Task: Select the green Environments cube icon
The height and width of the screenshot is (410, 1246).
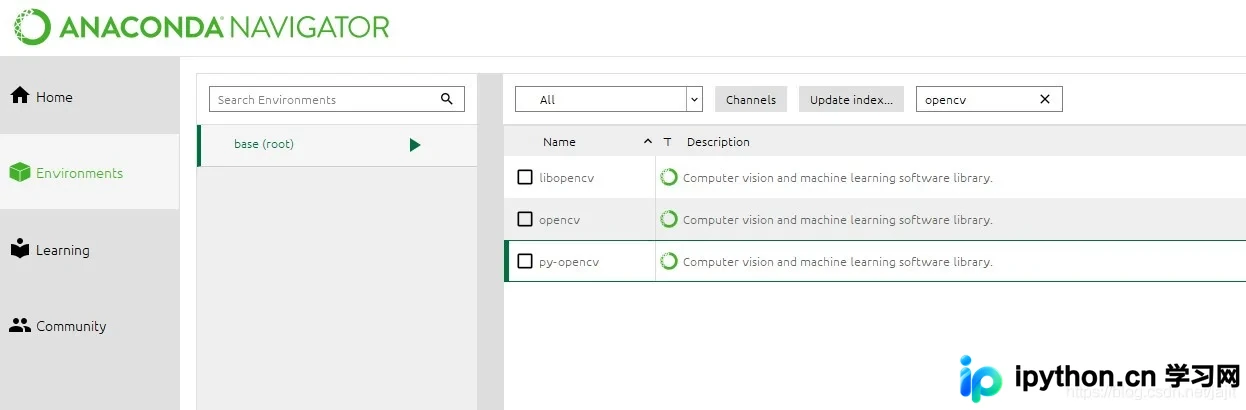Action: pos(19,173)
